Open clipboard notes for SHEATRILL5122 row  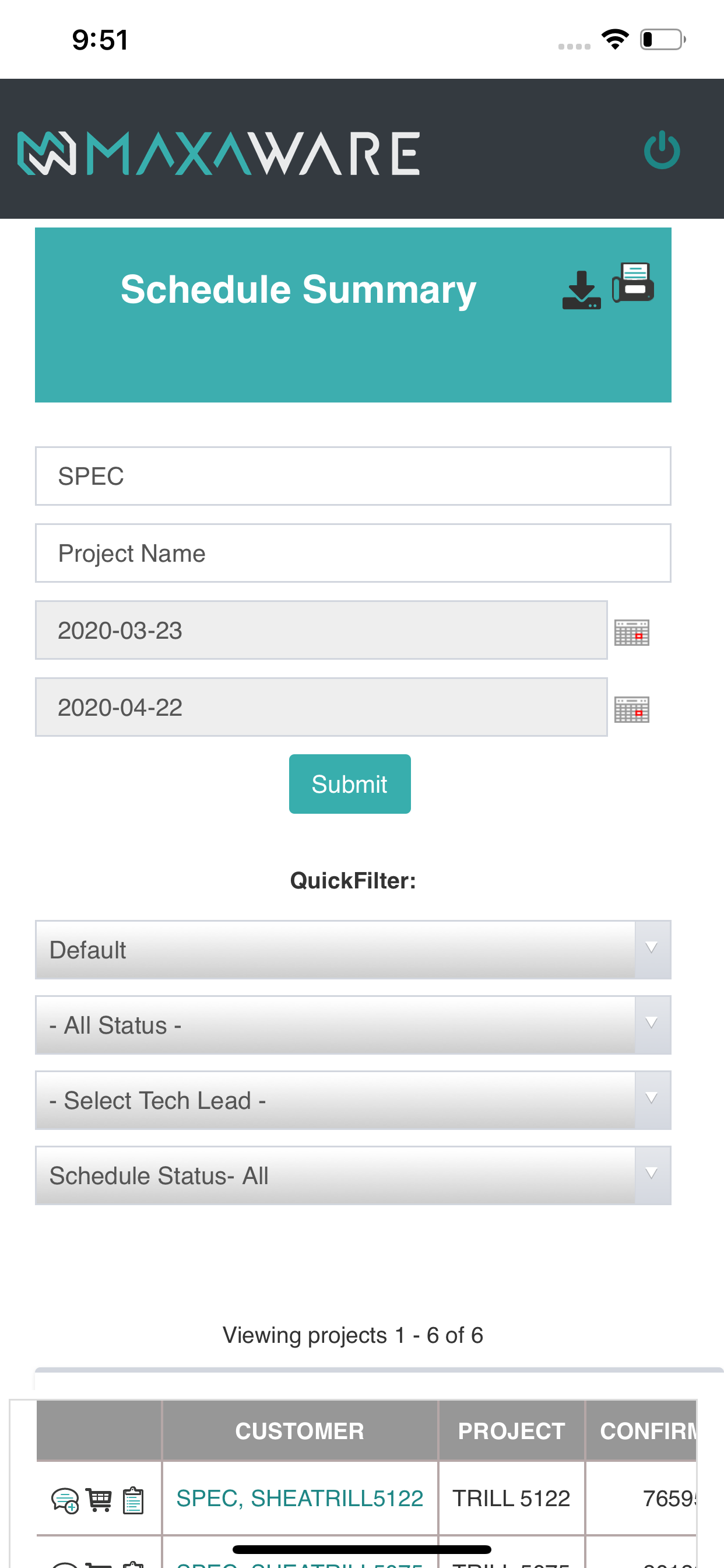coord(133,1500)
